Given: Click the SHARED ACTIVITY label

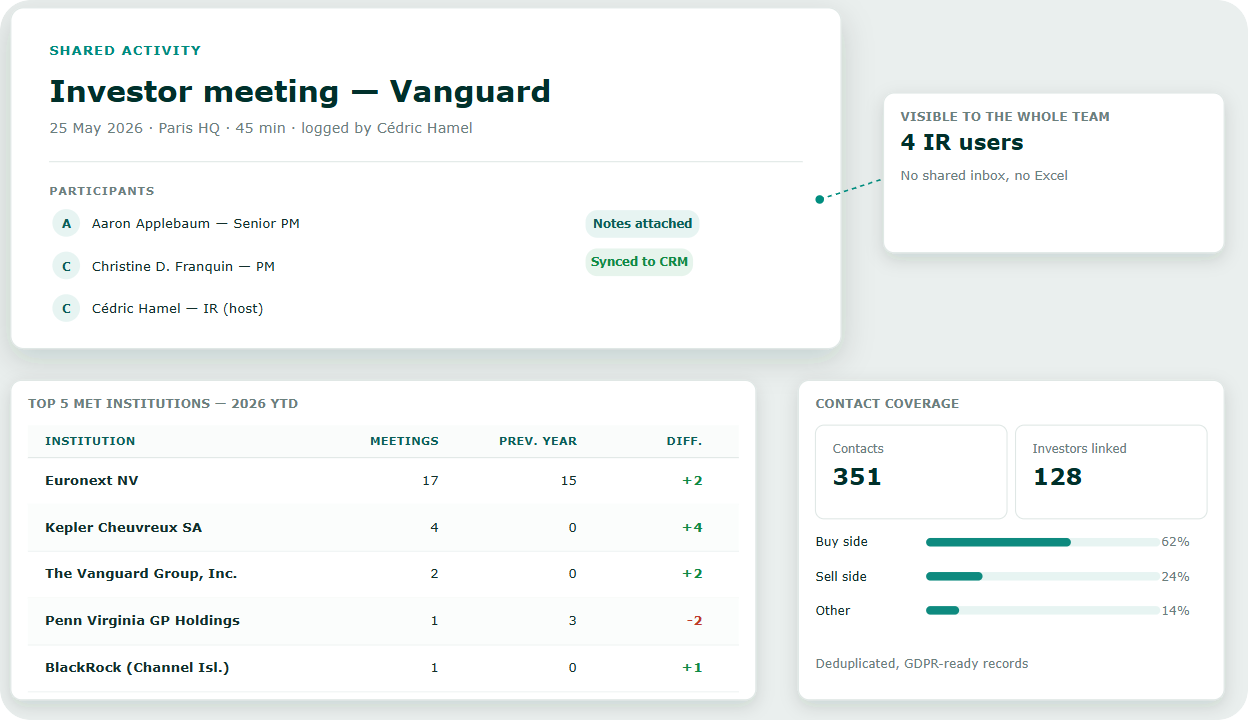Looking at the screenshot, I should click(x=125, y=50).
